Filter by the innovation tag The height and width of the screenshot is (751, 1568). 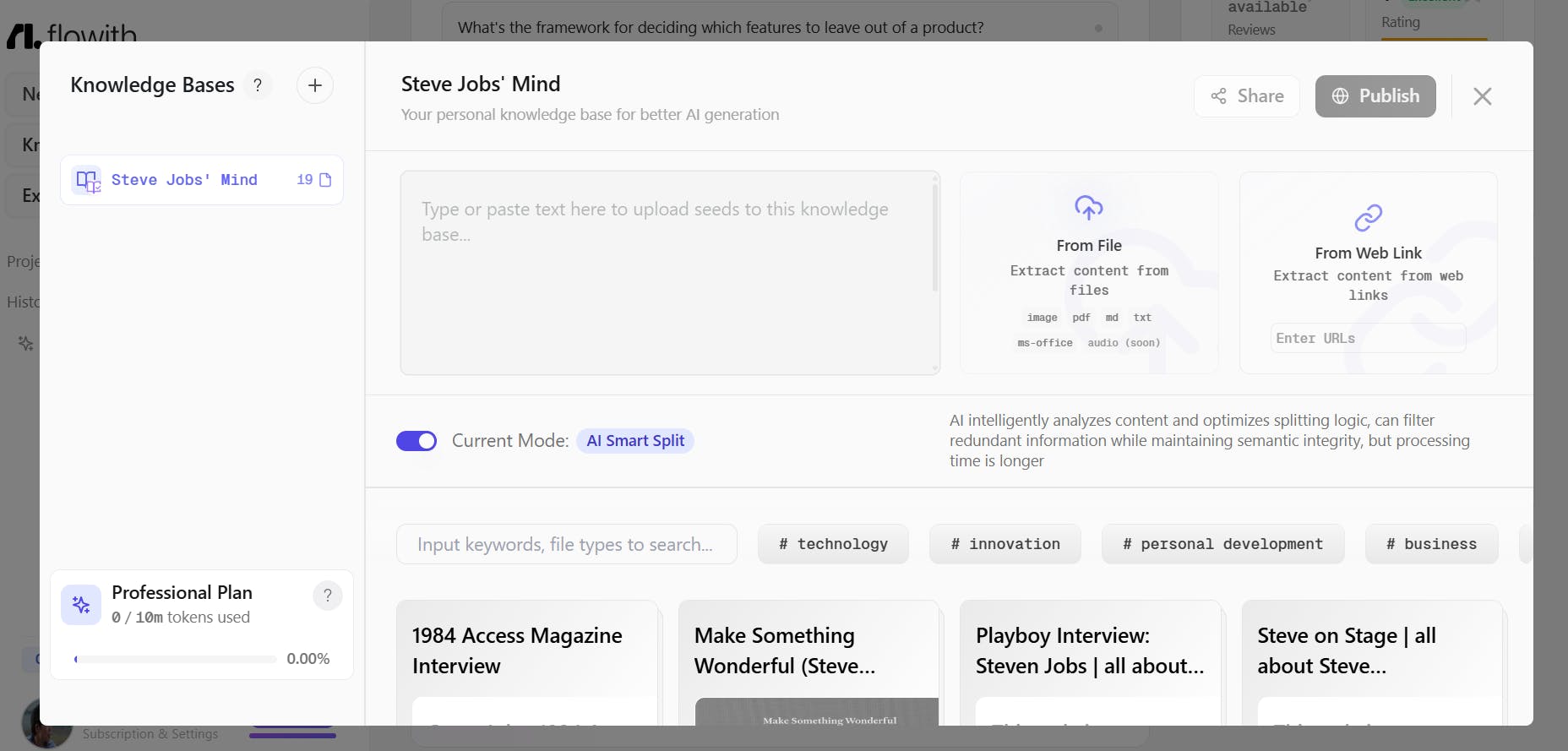(x=1005, y=544)
